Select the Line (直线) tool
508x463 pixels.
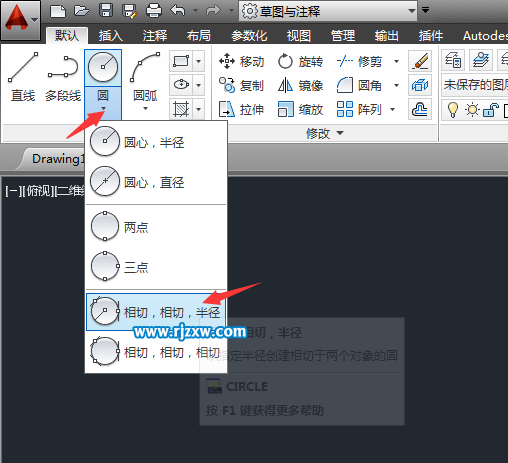click(23, 77)
